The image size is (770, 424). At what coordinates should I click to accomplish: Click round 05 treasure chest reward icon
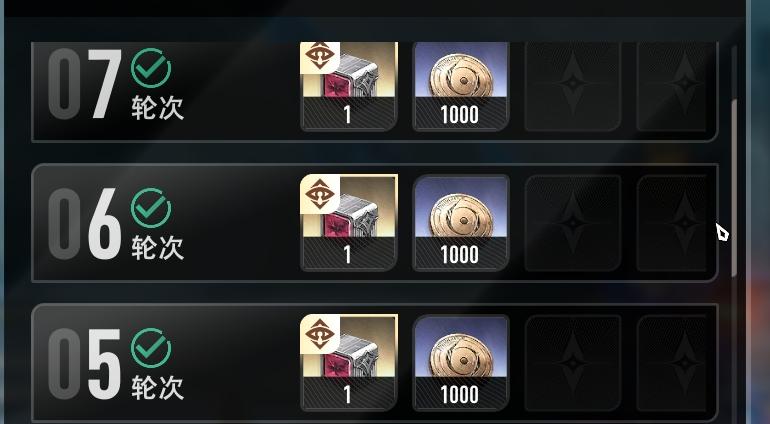coord(349,363)
